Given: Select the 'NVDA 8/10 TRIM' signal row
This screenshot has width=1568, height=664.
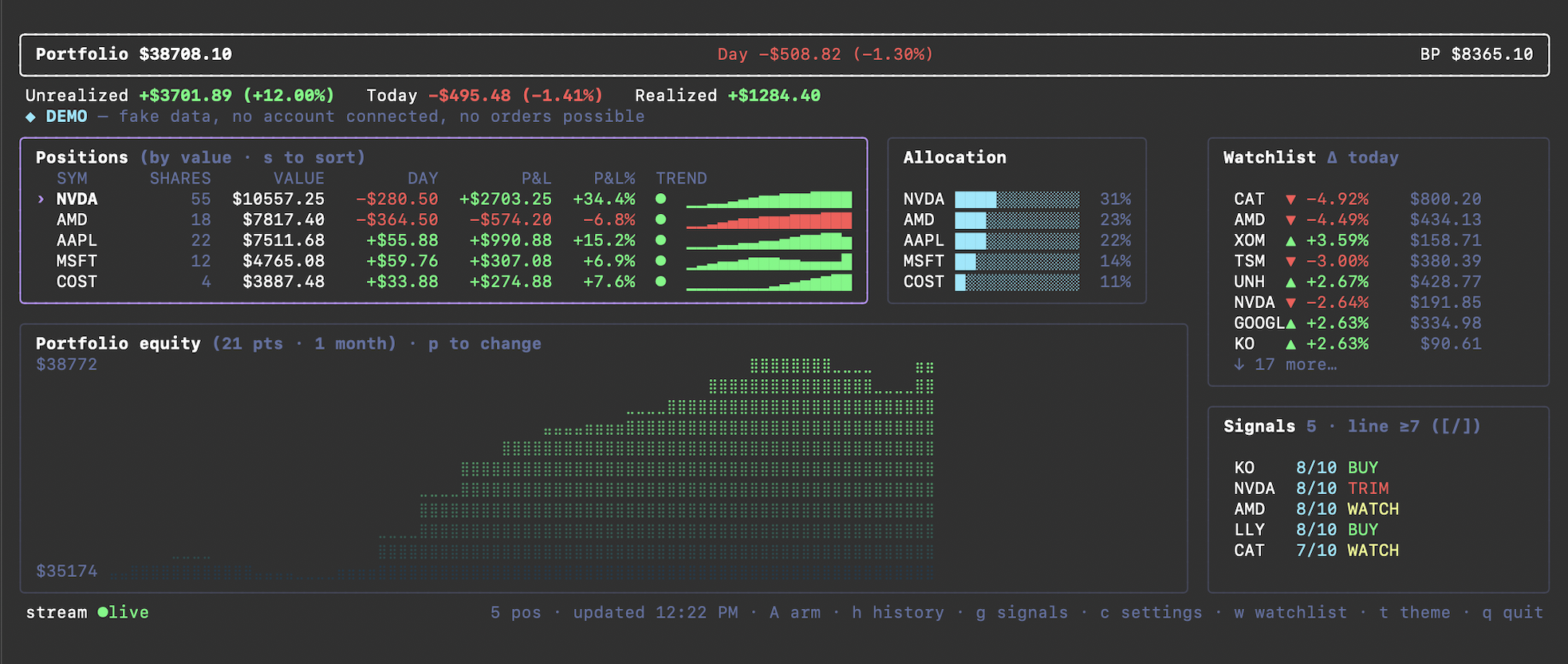Looking at the screenshot, I should pyautogui.click(x=1311, y=488).
